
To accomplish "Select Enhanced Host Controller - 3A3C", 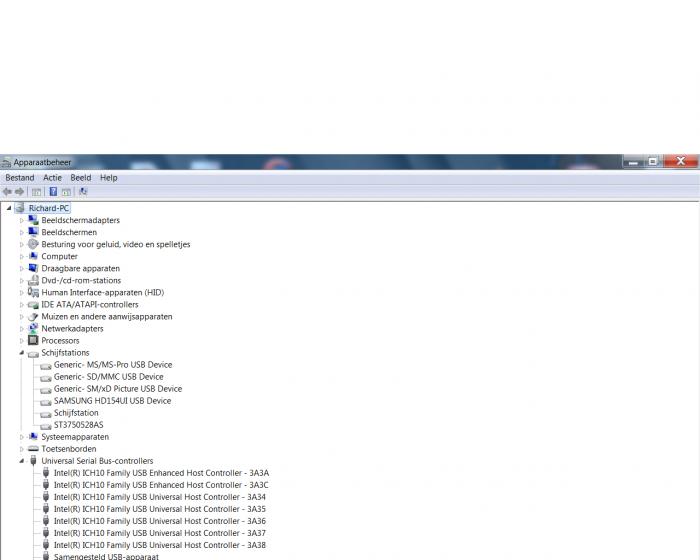I will (161, 485).
